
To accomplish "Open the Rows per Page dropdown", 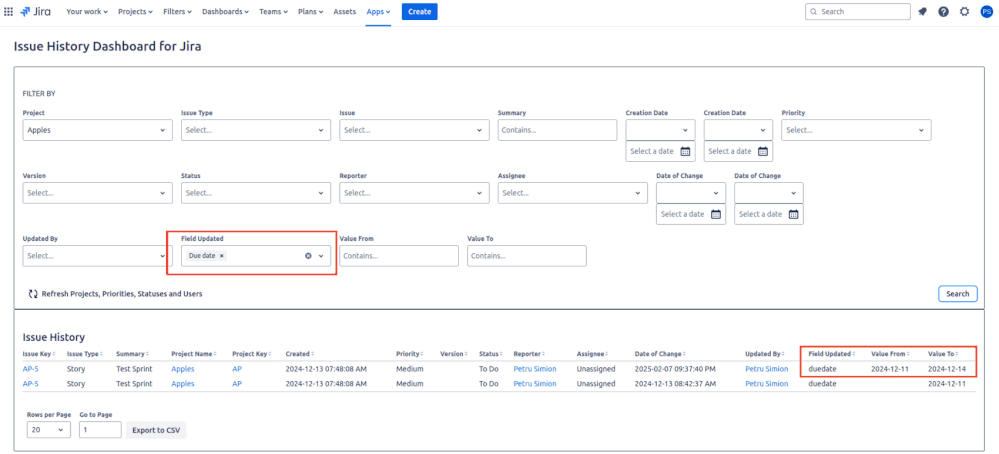I will [x=49, y=430].
